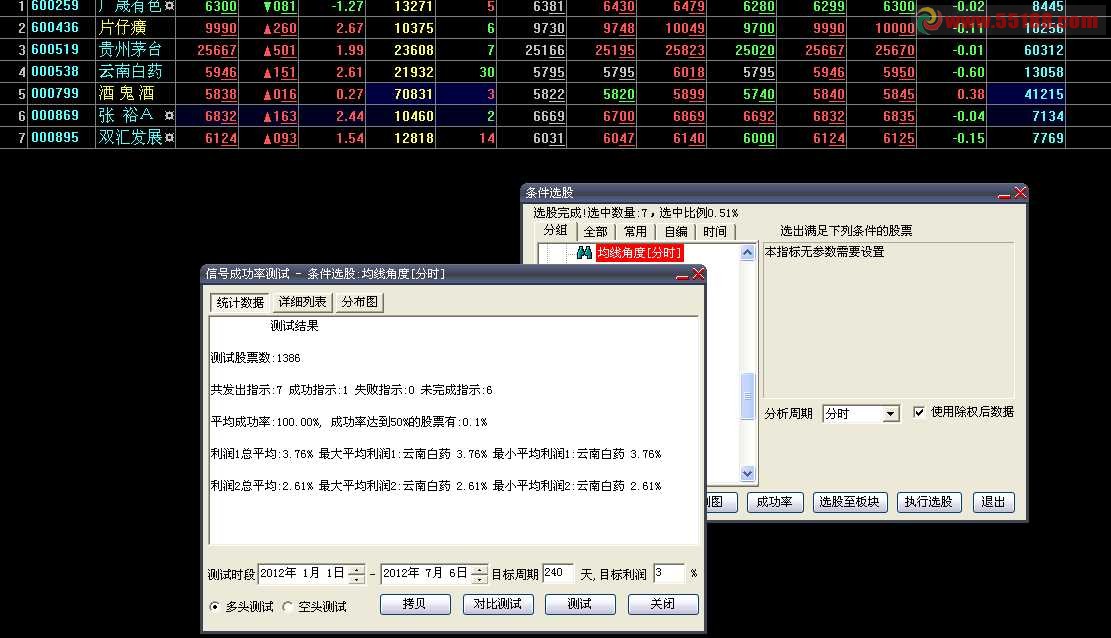Click the 拷贝 button
The image size is (1111, 638).
[x=414, y=604]
